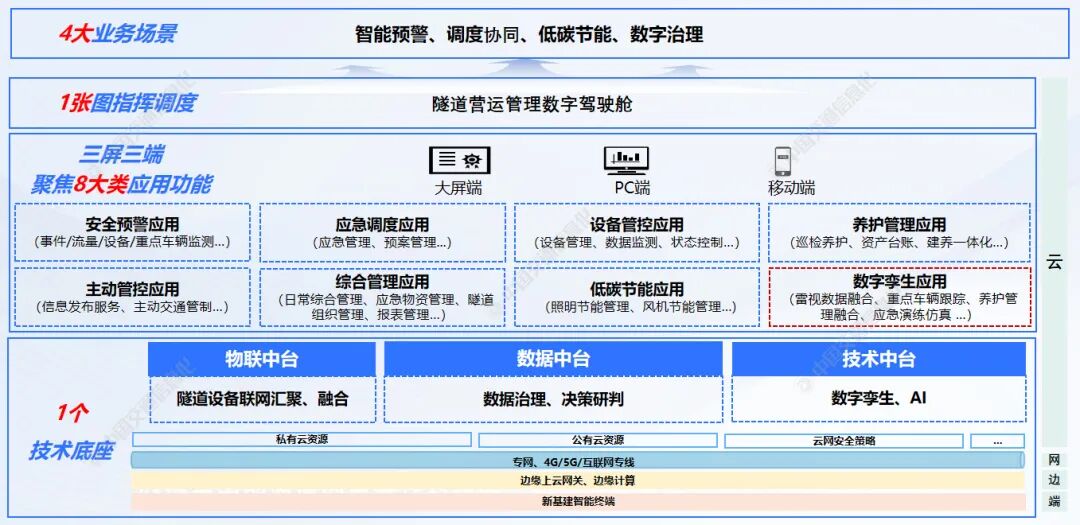Click the 端 label on the right sidebar

point(1054,502)
